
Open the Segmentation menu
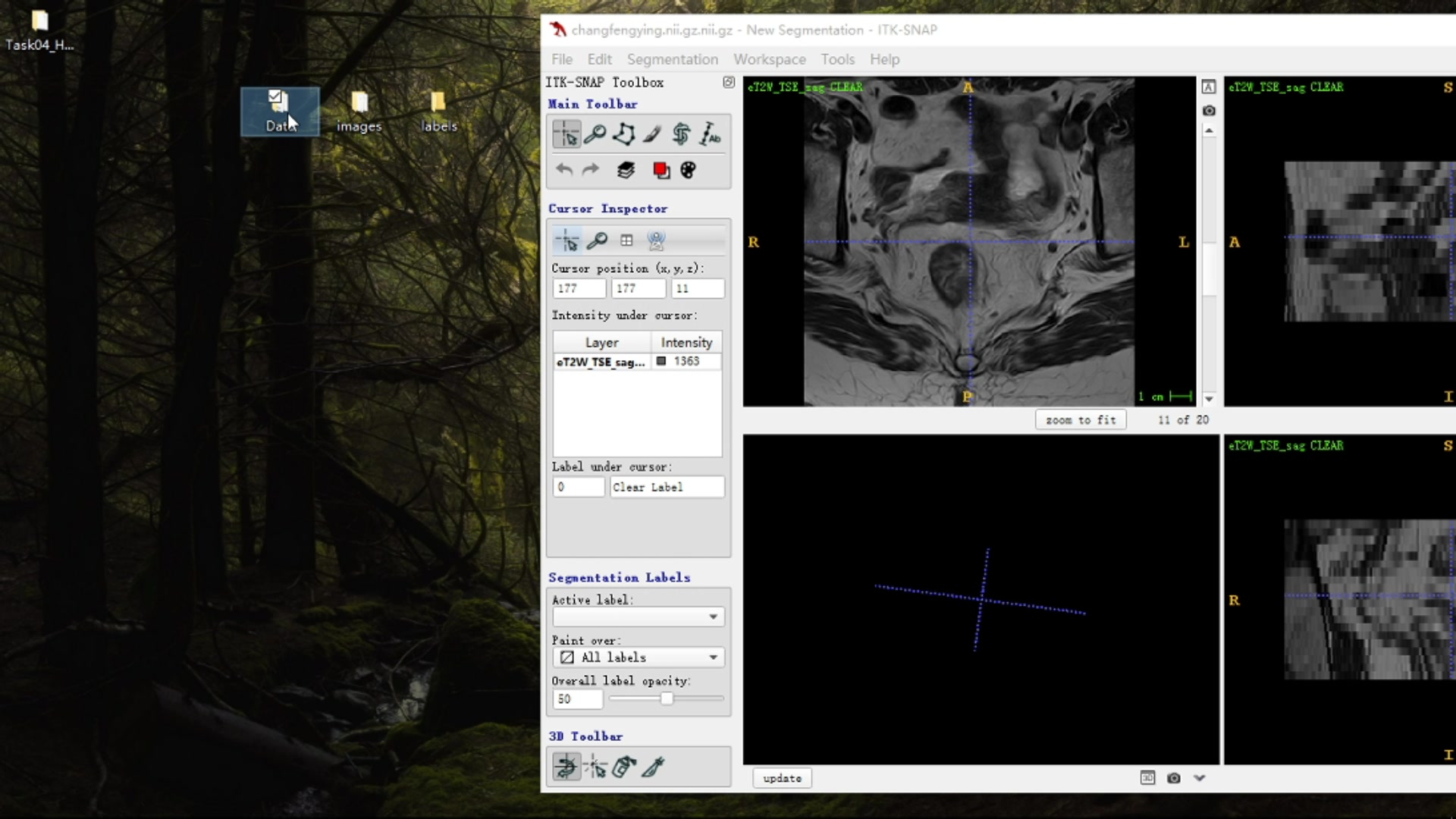click(x=671, y=58)
